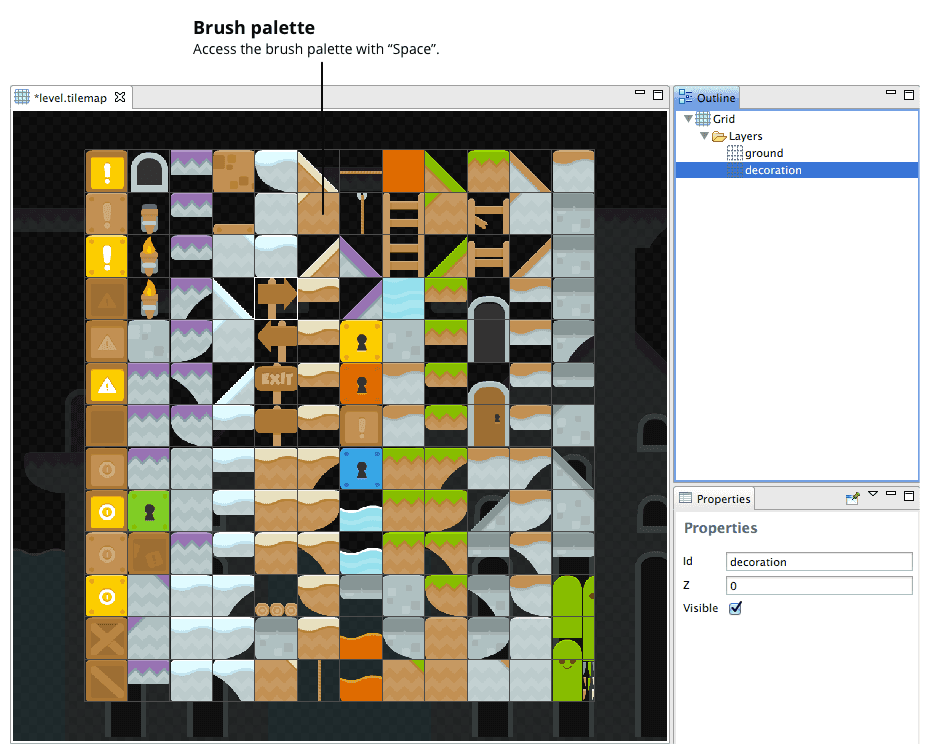Collapse the Grid tree node

(x=687, y=118)
